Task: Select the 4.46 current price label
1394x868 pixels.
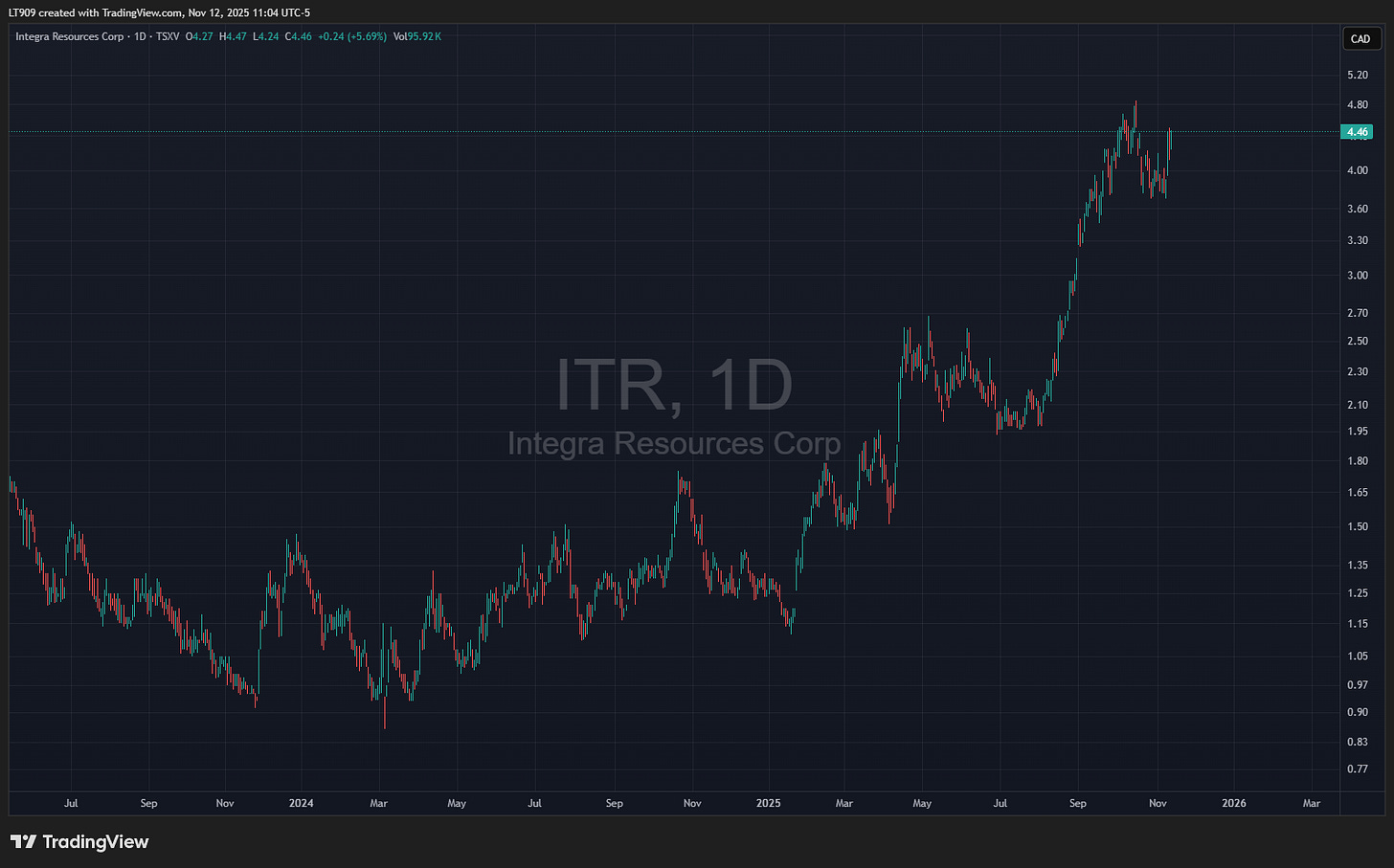Action: pos(1357,132)
